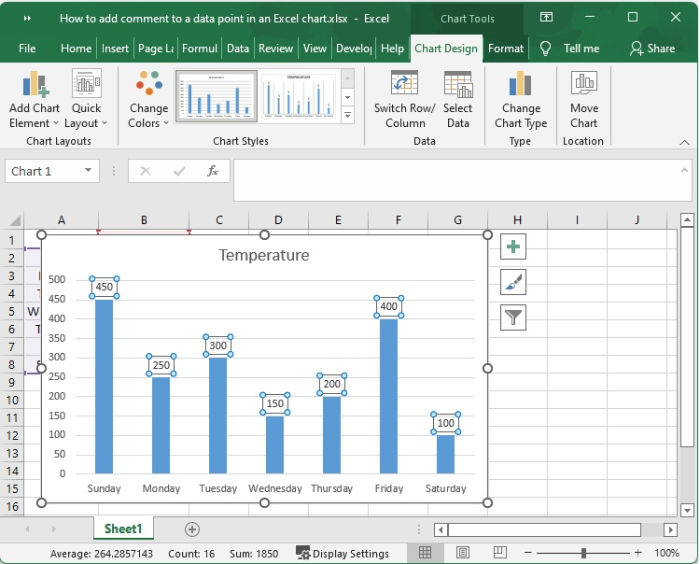Click vertical scrollbar down arrow
Screen dimensions: 700x564
[687, 510]
